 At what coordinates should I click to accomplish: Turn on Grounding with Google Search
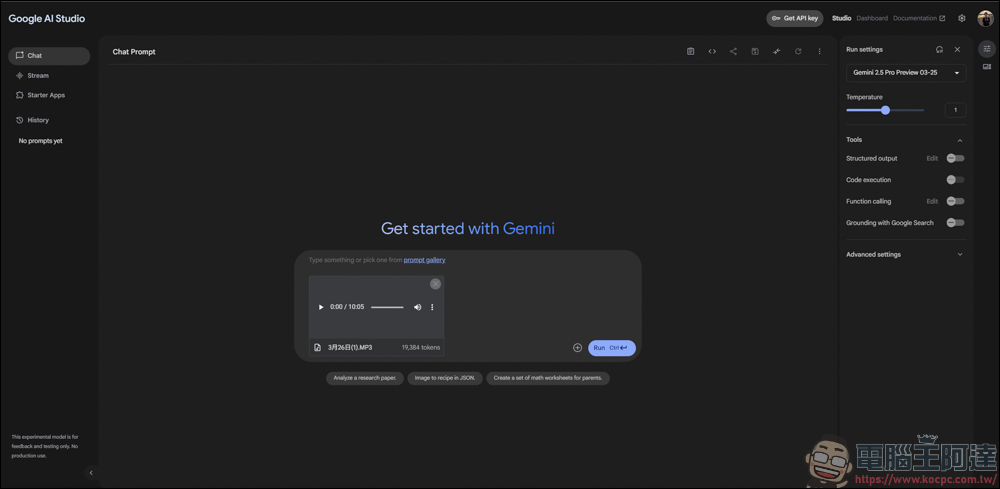tap(955, 223)
